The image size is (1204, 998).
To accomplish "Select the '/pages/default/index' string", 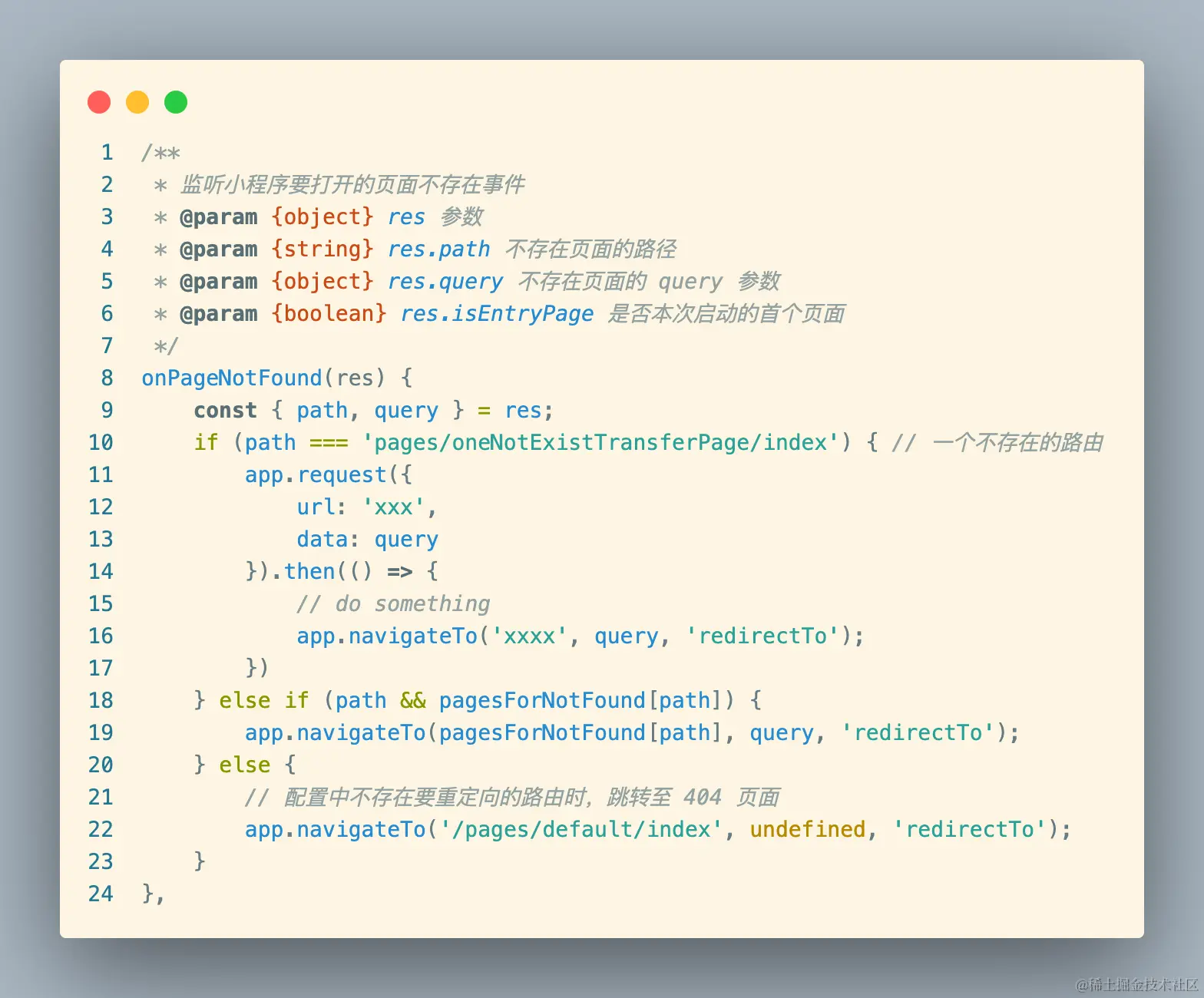I will tap(581, 829).
